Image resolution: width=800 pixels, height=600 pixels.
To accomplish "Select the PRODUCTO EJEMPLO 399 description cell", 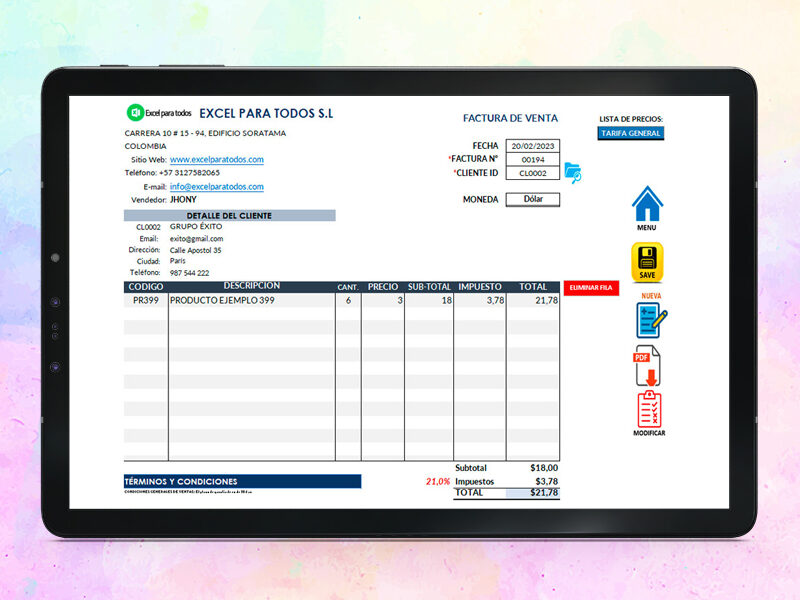I will pos(252,301).
